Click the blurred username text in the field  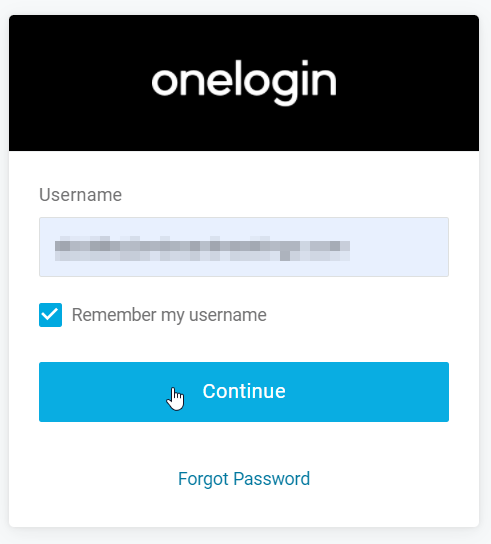202,248
